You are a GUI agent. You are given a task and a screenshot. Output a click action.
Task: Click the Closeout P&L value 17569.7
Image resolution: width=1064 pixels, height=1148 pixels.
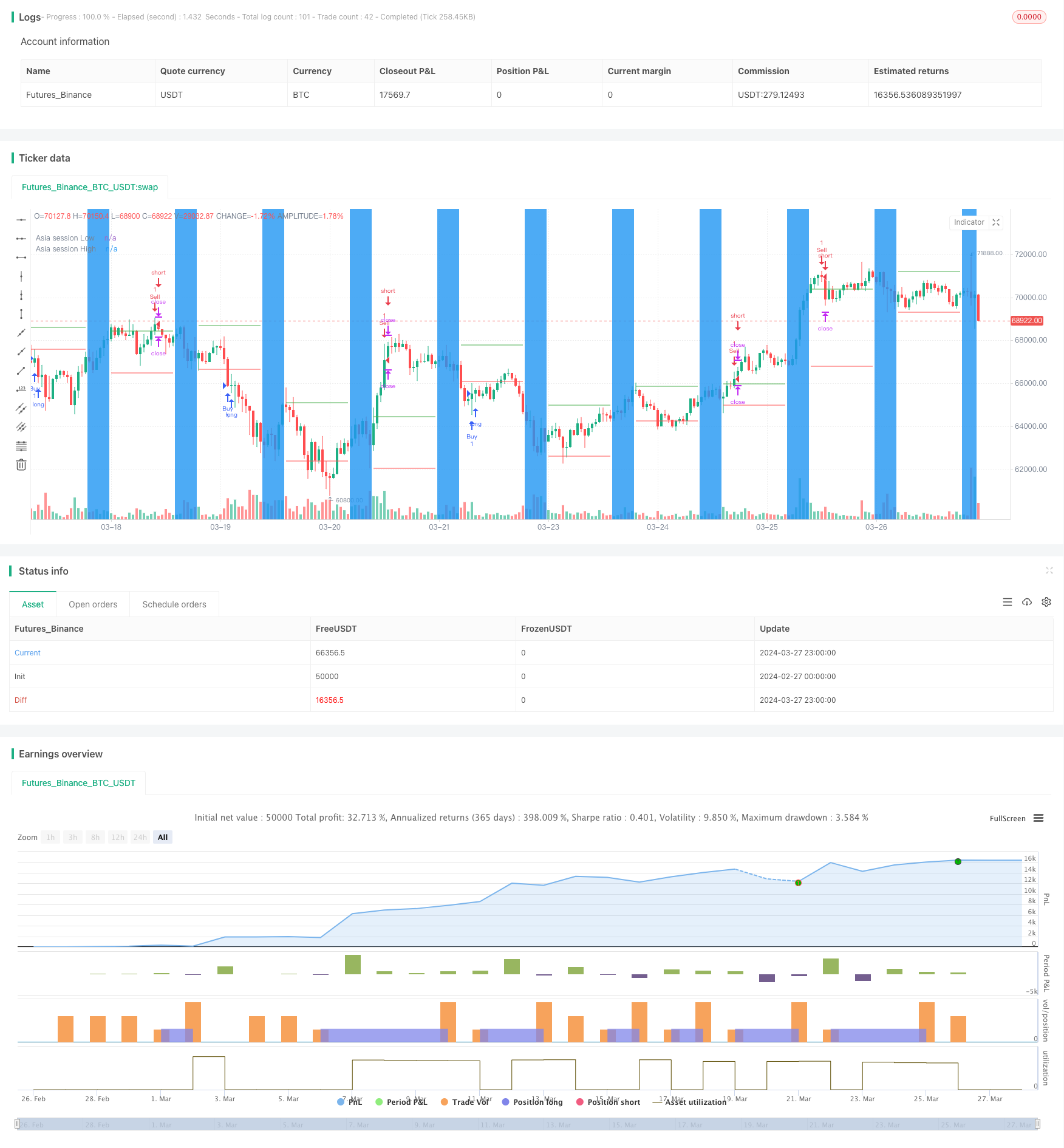click(395, 95)
